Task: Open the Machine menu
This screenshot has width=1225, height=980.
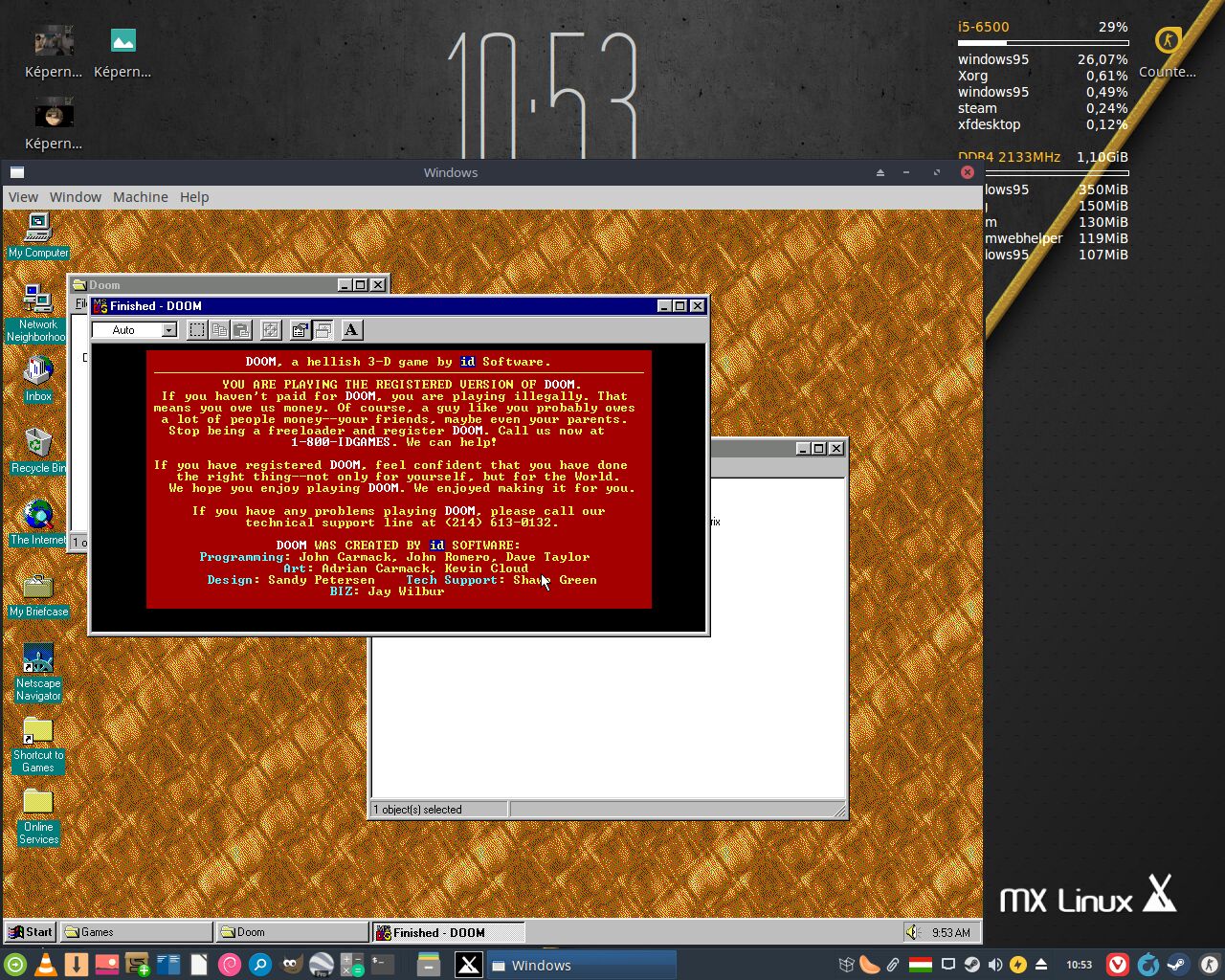Action: [x=141, y=197]
